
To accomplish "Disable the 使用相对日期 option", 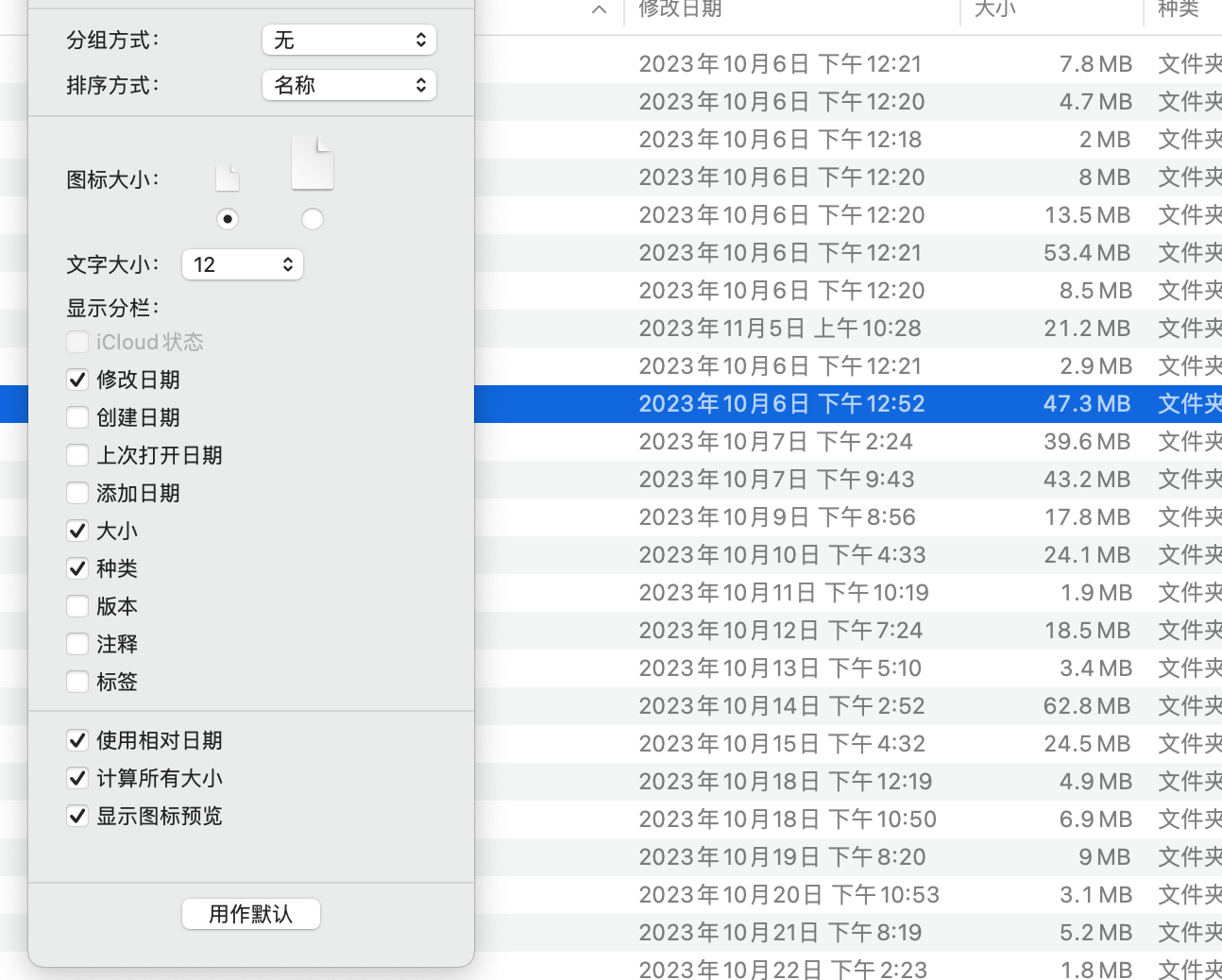I will 77,740.
